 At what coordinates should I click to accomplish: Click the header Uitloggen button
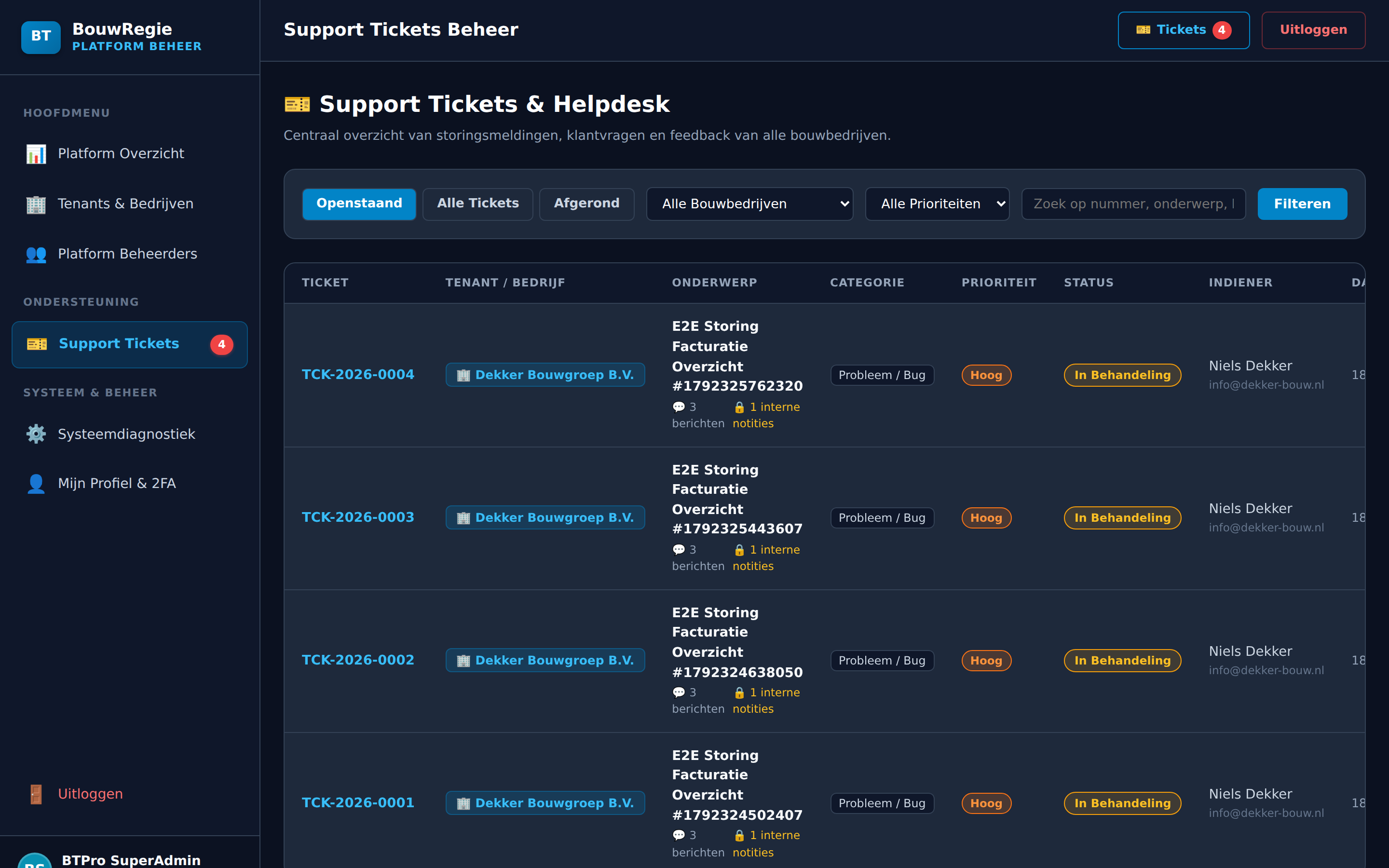(x=1313, y=30)
